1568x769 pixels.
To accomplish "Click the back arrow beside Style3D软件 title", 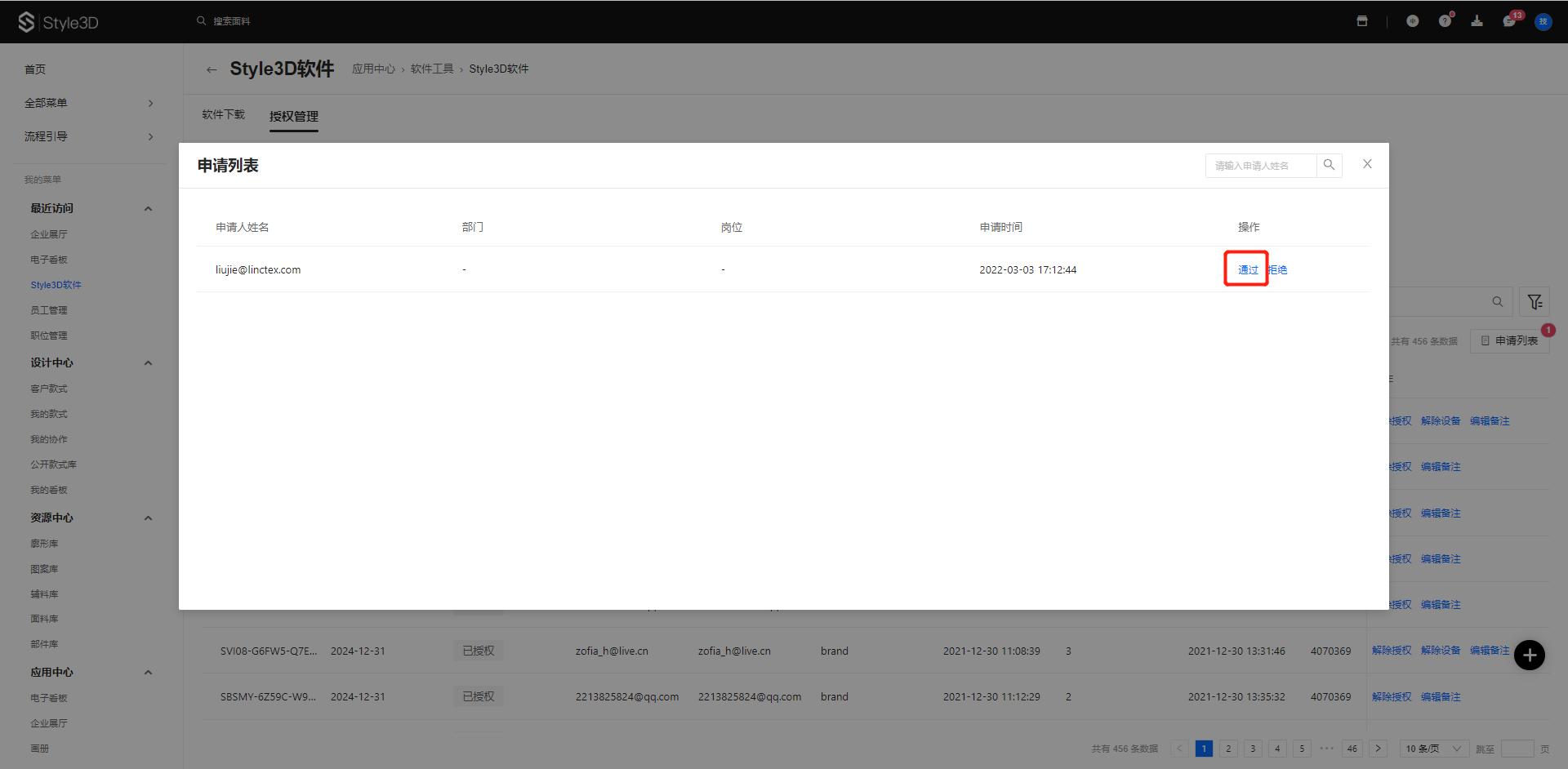I will 212,69.
